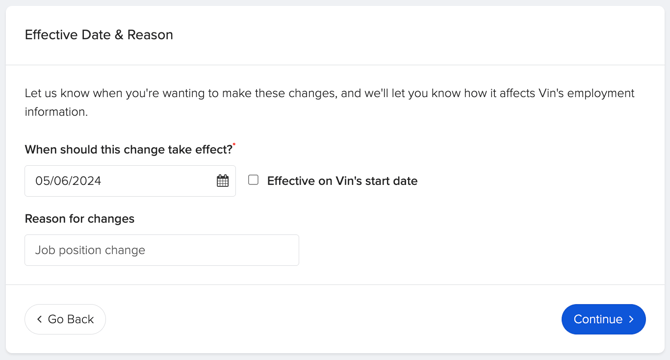Toggle via the "Effective on Vin's start date" label
Image resolution: width=670 pixels, height=360 pixels.
pyautogui.click(x=342, y=181)
